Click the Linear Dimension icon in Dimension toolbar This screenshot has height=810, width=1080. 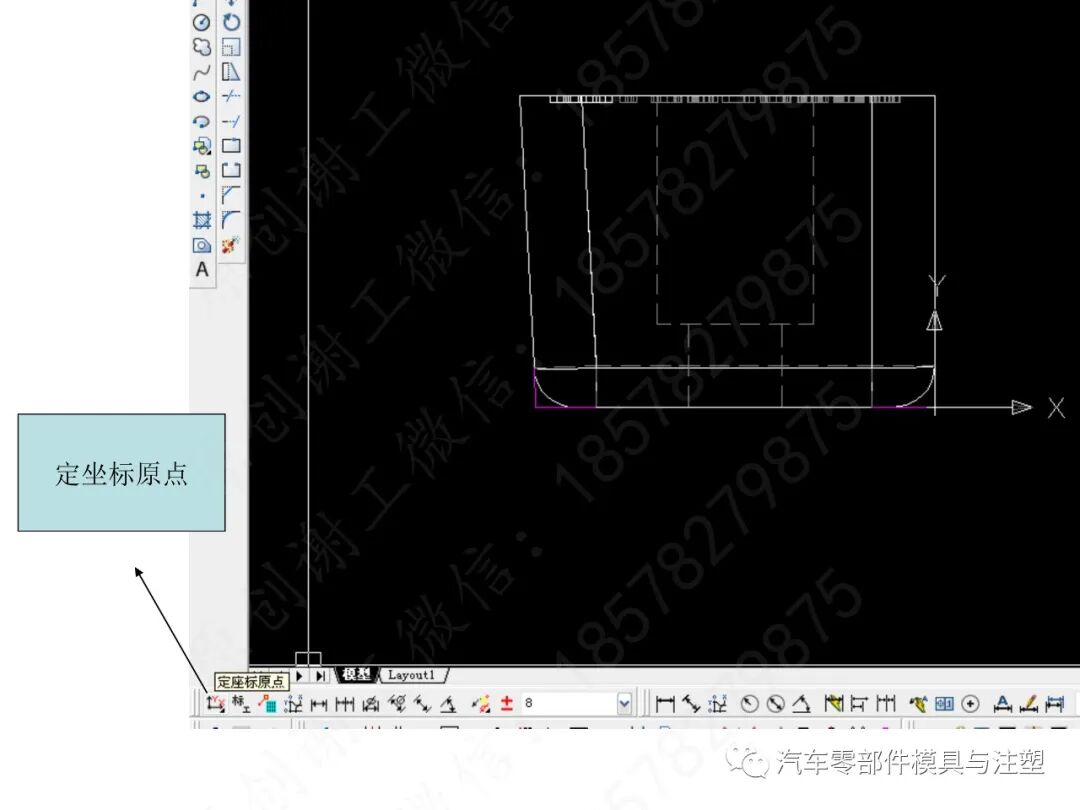pyautogui.click(x=665, y=703)
